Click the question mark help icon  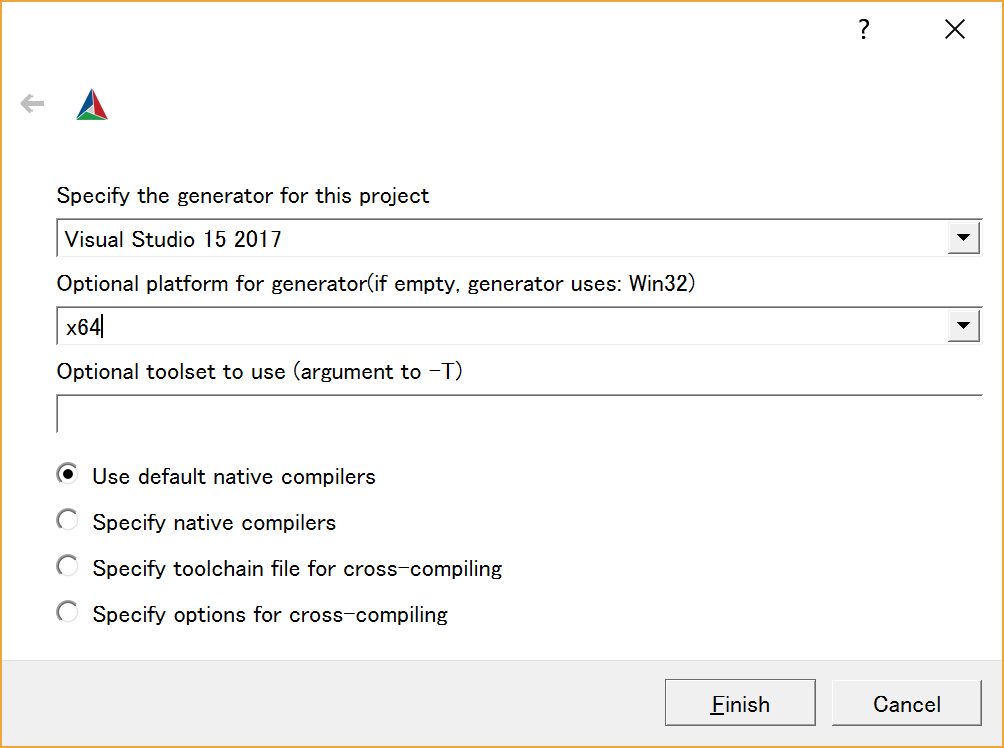(x=864, y=29)
